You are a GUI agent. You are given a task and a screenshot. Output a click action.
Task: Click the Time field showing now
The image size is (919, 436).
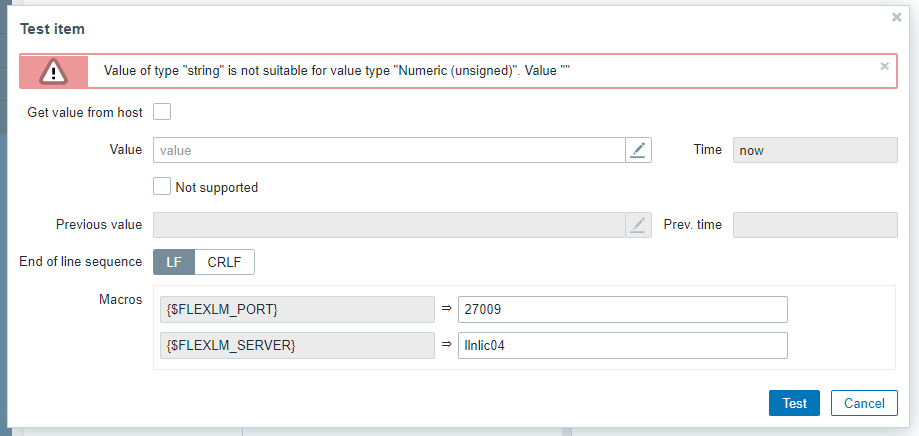pyautogui.click(x=815, y=150)
